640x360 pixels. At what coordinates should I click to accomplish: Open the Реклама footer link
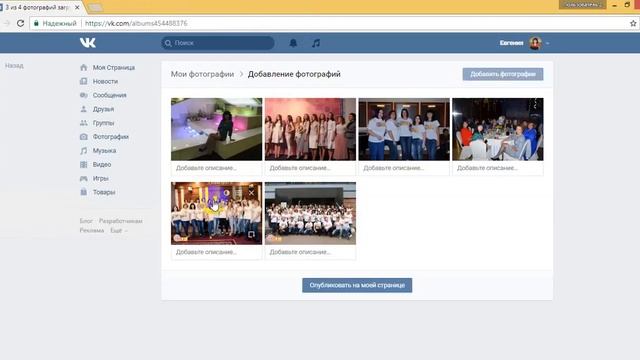(92, 231)
